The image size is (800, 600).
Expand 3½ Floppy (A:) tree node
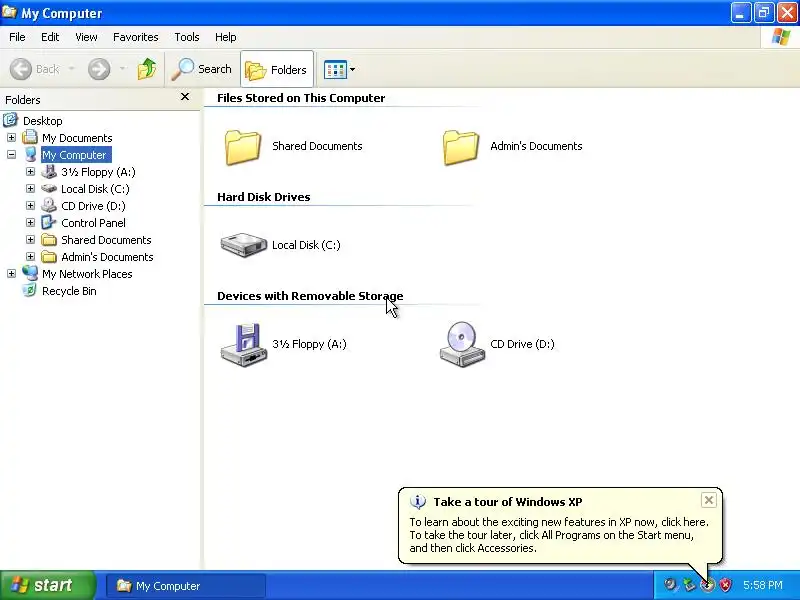point(31,172)
